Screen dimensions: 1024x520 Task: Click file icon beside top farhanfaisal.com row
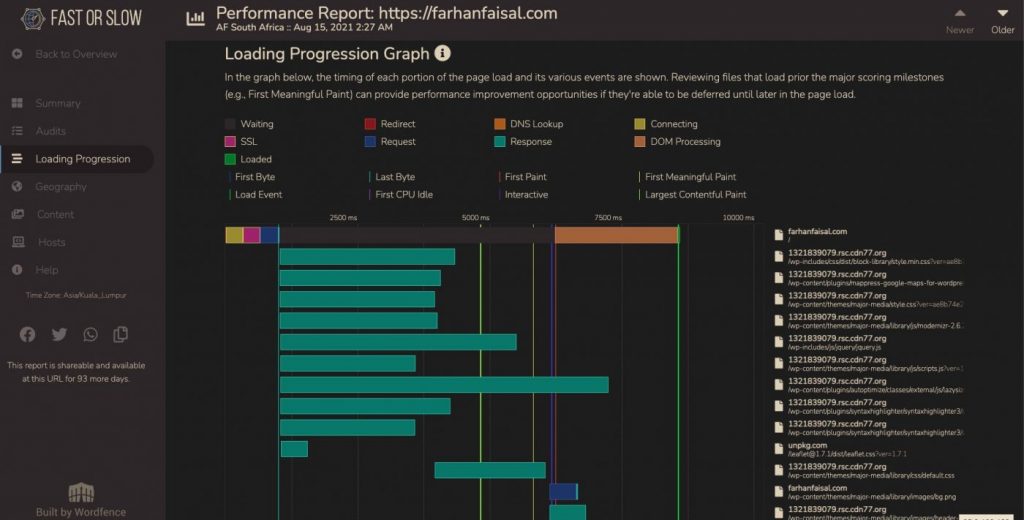pyautogui.click(x=778, y=235)
